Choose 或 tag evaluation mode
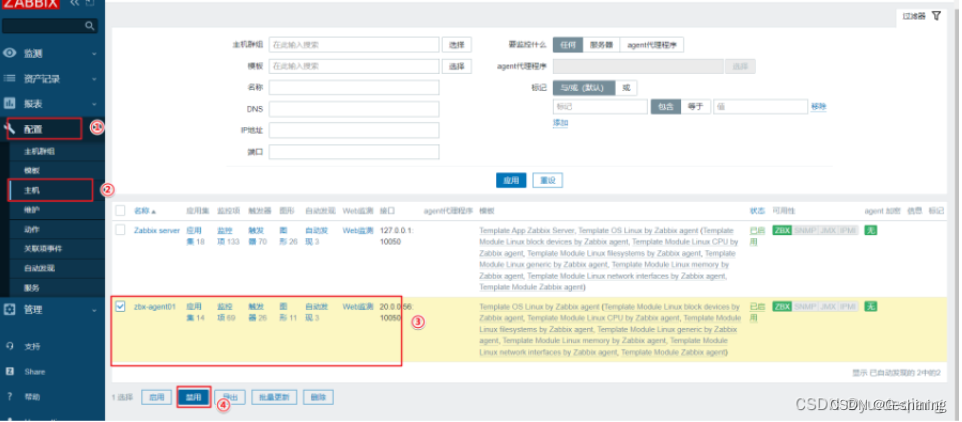Image resolution: width=962 pixels, height=422 pixels. click(626, 88)
